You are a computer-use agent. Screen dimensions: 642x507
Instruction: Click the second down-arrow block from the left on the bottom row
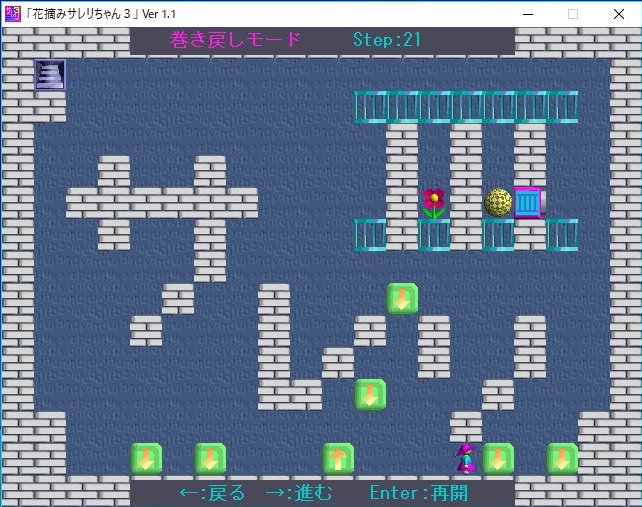210,459
